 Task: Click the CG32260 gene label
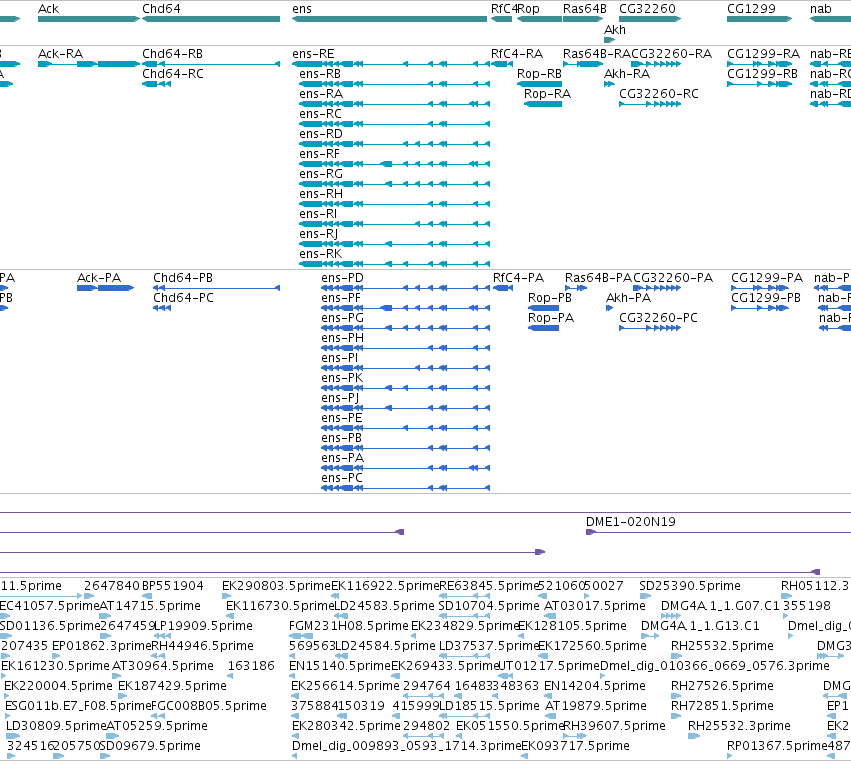(x=647, y=9)
